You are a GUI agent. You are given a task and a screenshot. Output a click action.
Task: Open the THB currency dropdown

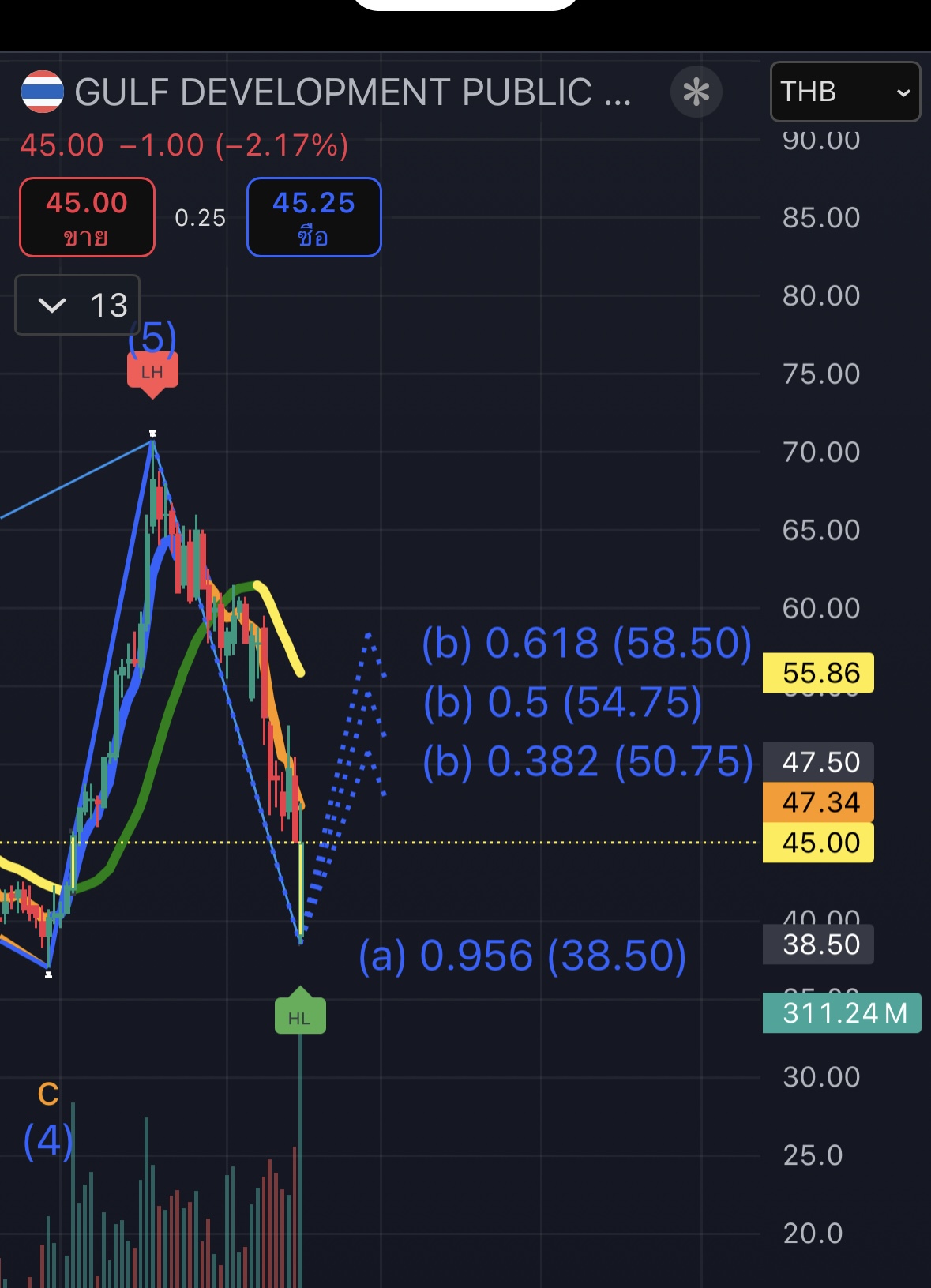845,92
